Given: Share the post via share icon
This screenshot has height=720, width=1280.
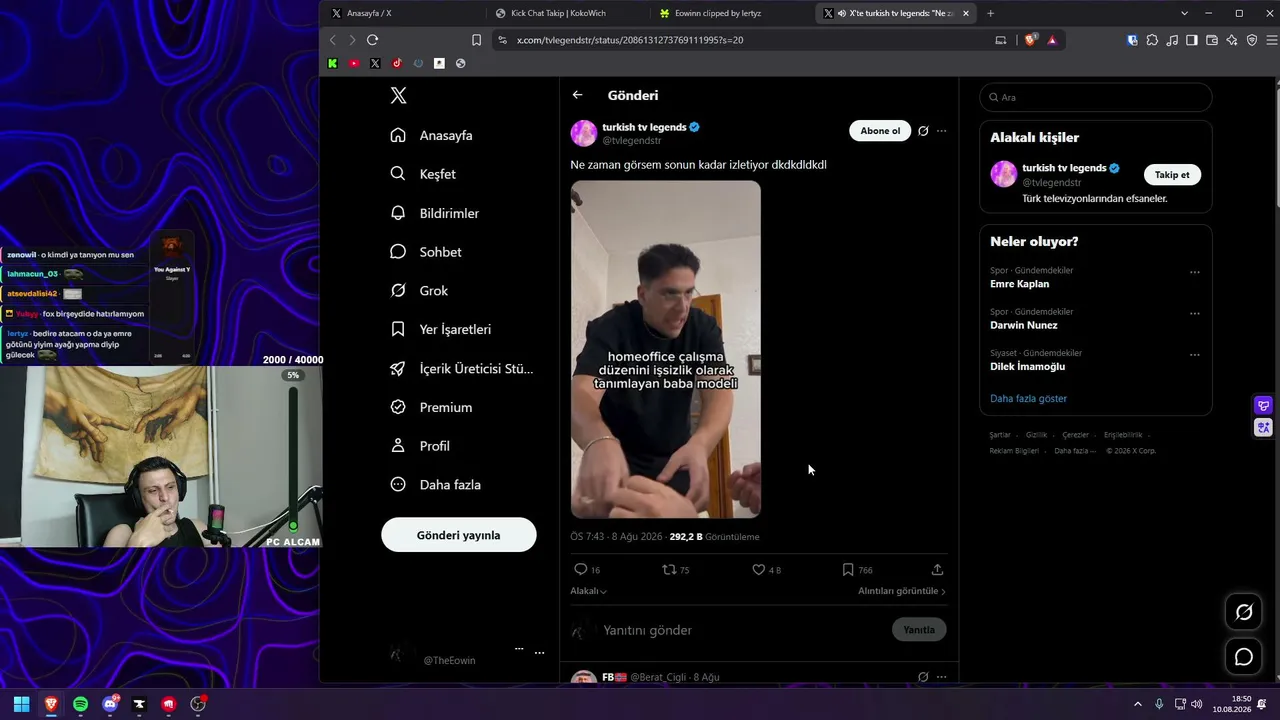Looking at the screenshot, I should coord(937,570).
